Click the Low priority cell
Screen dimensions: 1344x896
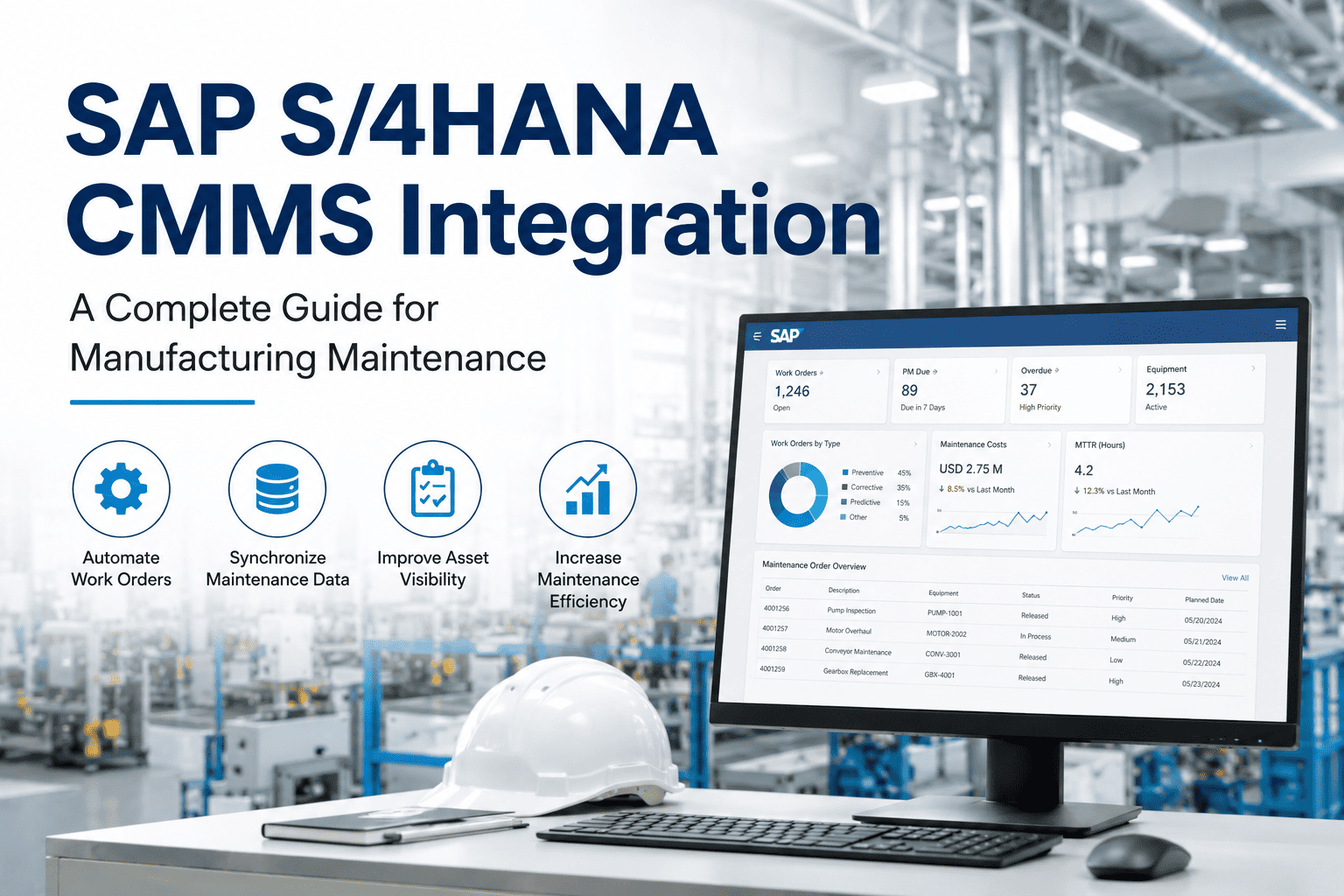pyautogui.click(x=1116, y=660)
